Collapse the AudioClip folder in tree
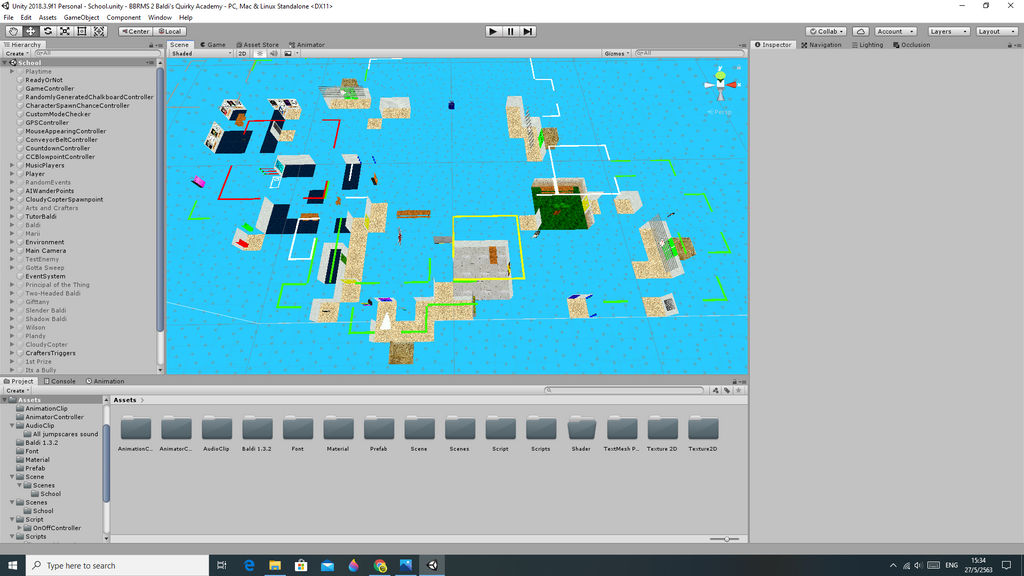 12,426
